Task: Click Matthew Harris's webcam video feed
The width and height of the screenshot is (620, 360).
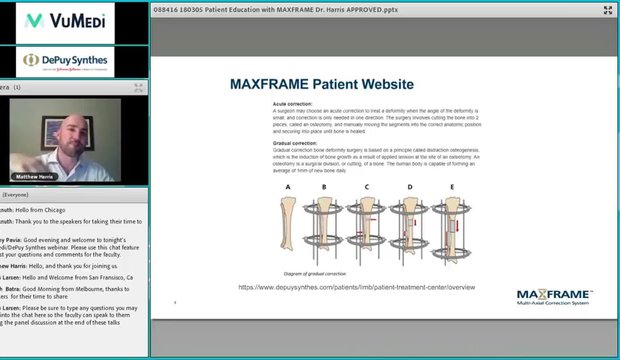Action: [65, 140]
